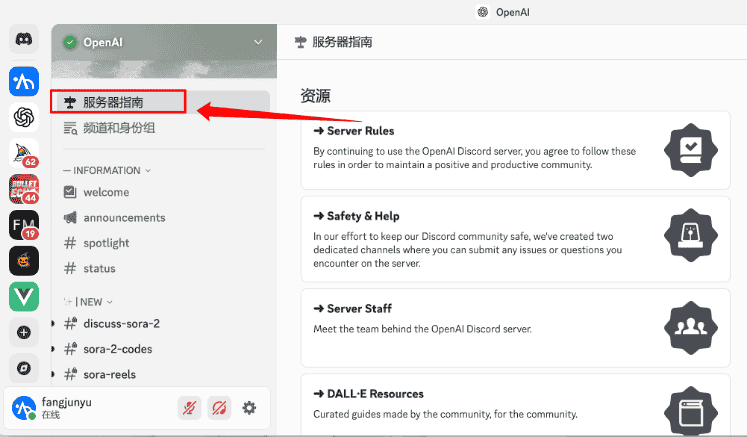Screen dimensions: 747x437
Task: Collapse the NEW channel category
Action: coord(91,301)
